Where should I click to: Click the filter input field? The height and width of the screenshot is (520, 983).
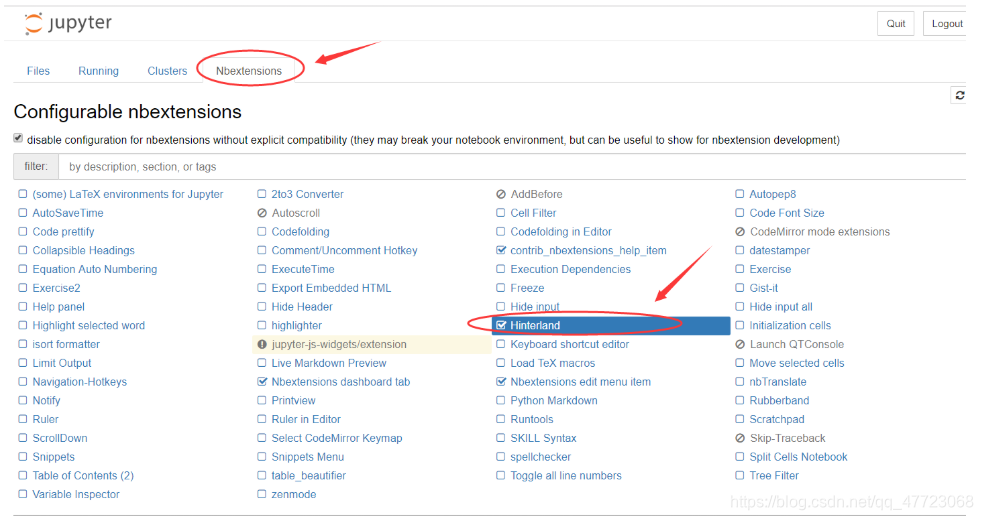click(x=512, y=167)
